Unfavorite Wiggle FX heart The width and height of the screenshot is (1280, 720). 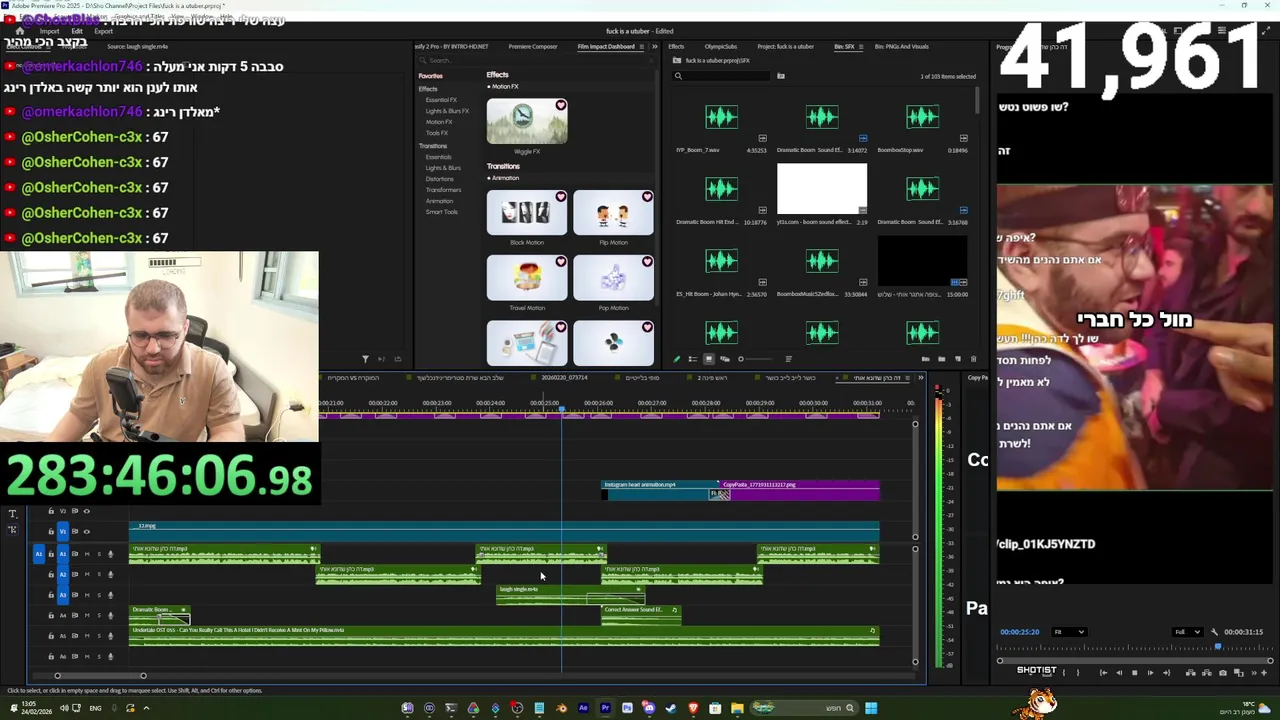[x=560, y=106]
